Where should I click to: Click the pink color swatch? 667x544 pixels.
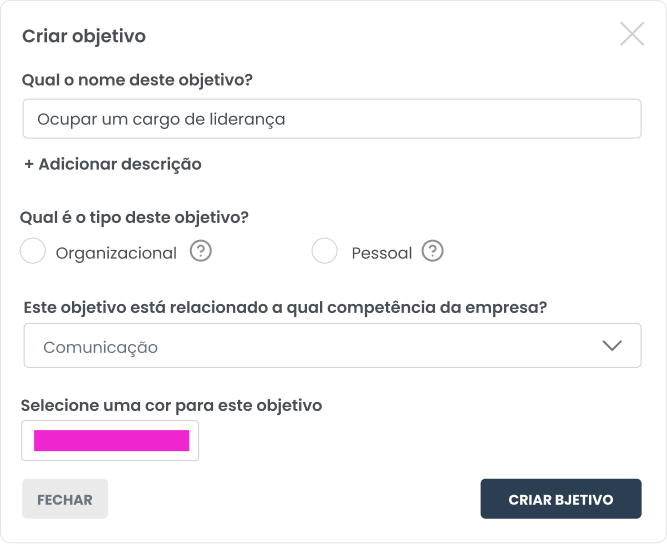click(111, 440)
